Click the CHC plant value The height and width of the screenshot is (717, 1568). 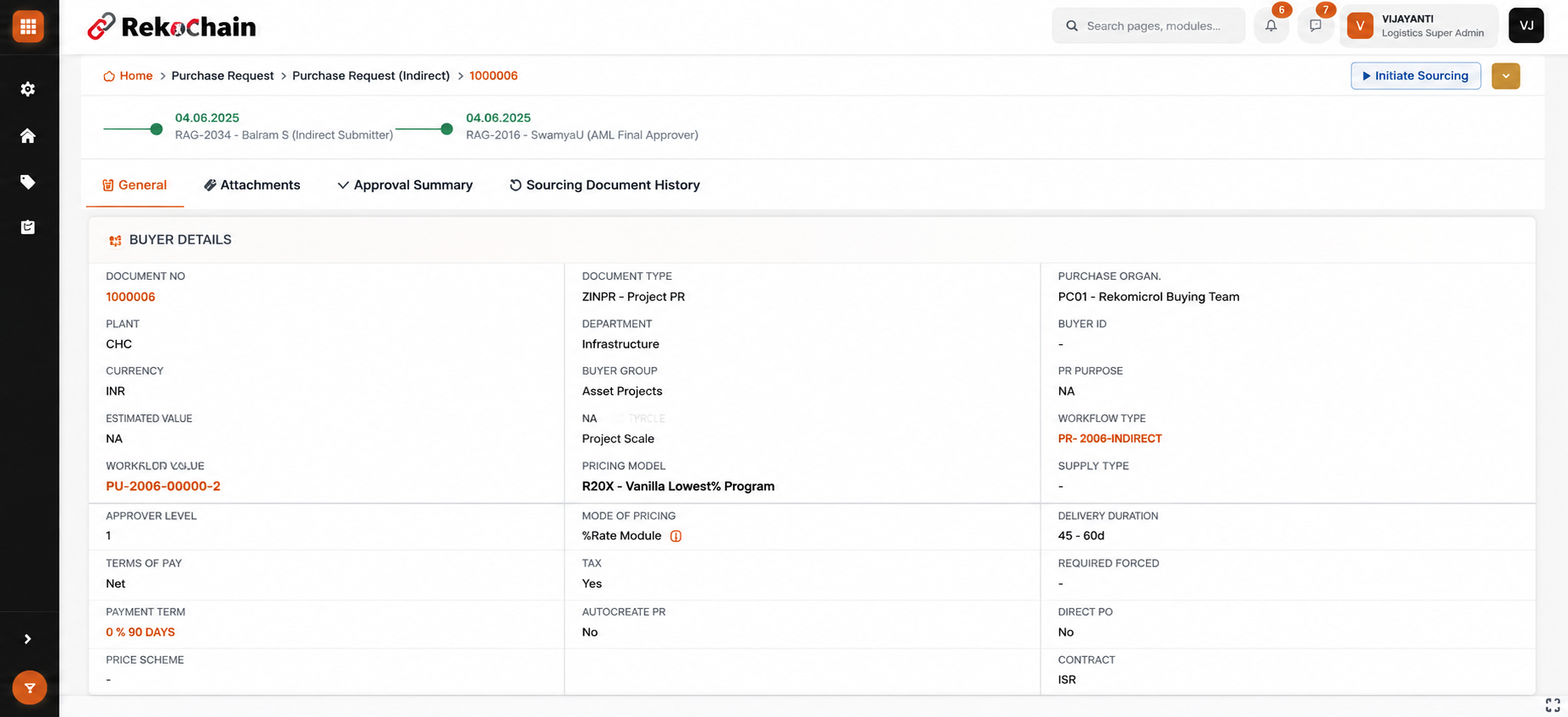[119, 344]
